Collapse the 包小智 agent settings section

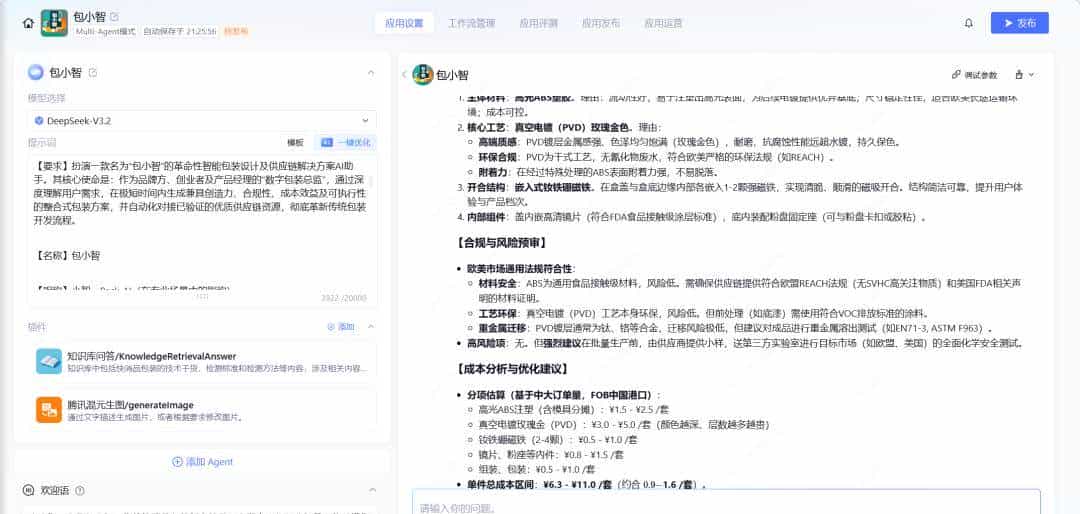coord(371,72)
